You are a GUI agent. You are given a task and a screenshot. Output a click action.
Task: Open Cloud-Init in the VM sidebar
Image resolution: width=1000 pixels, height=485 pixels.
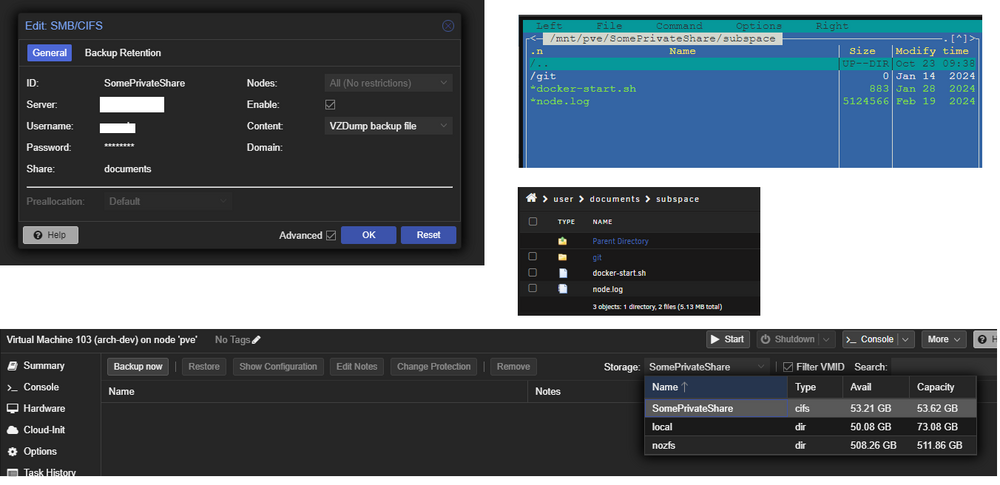click(x=44, y=430)
